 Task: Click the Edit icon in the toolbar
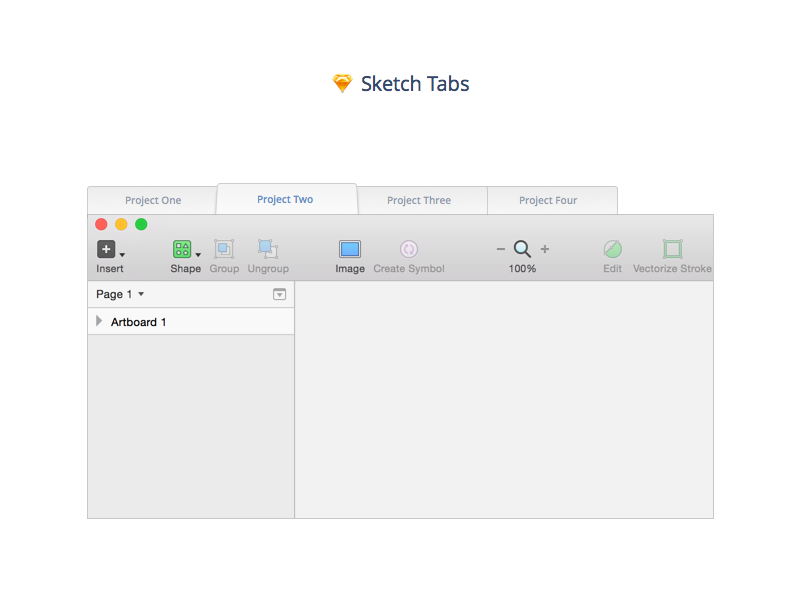(x=612, y=250)
